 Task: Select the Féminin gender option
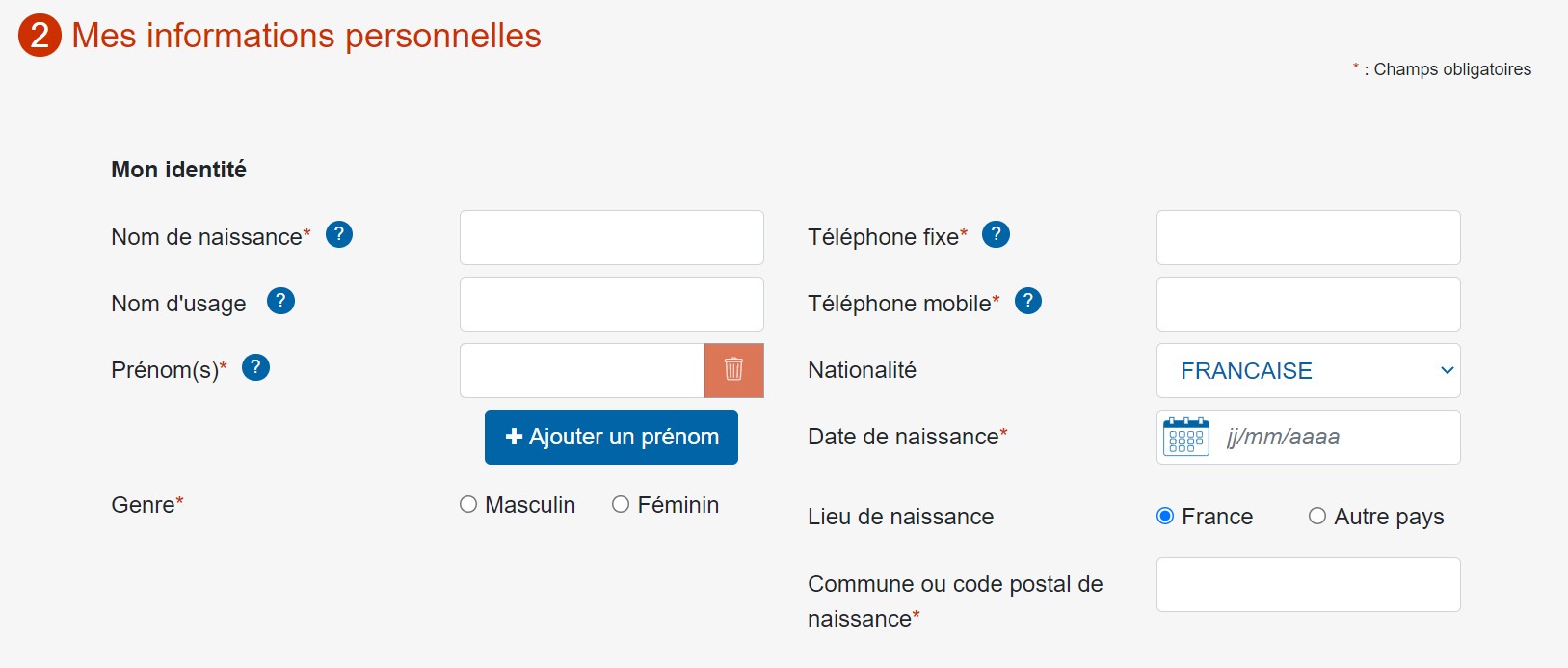pos(621,504)
